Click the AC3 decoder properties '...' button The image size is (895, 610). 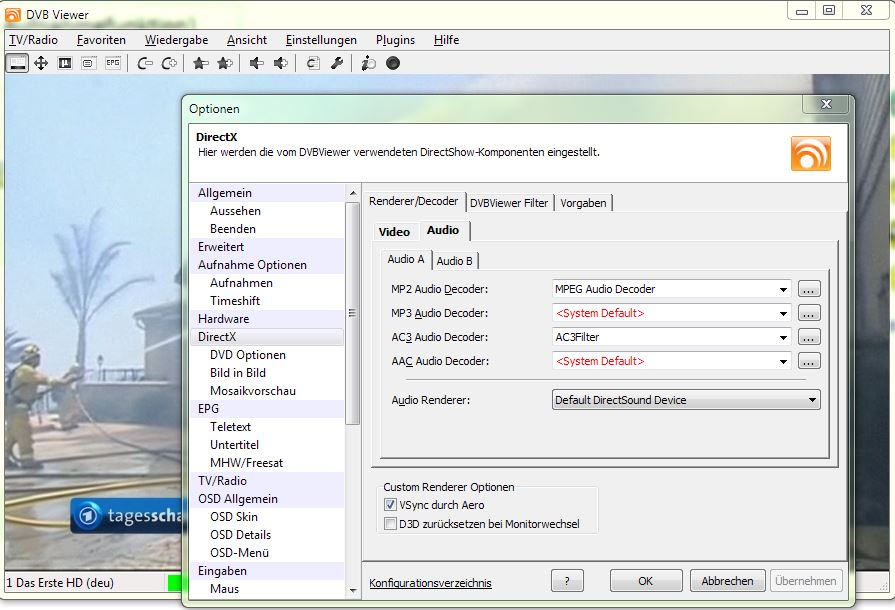click(x=809, y=337)
